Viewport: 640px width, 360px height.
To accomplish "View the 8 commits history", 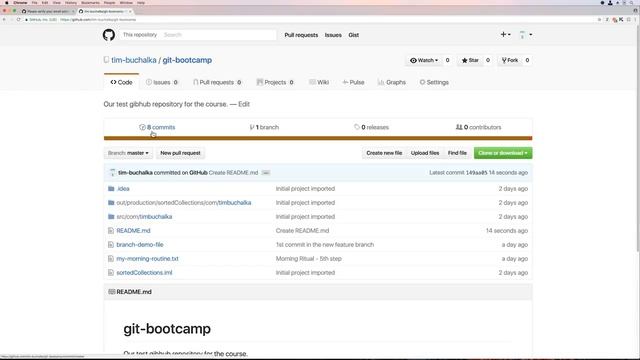I will click(x=157, y=127).
